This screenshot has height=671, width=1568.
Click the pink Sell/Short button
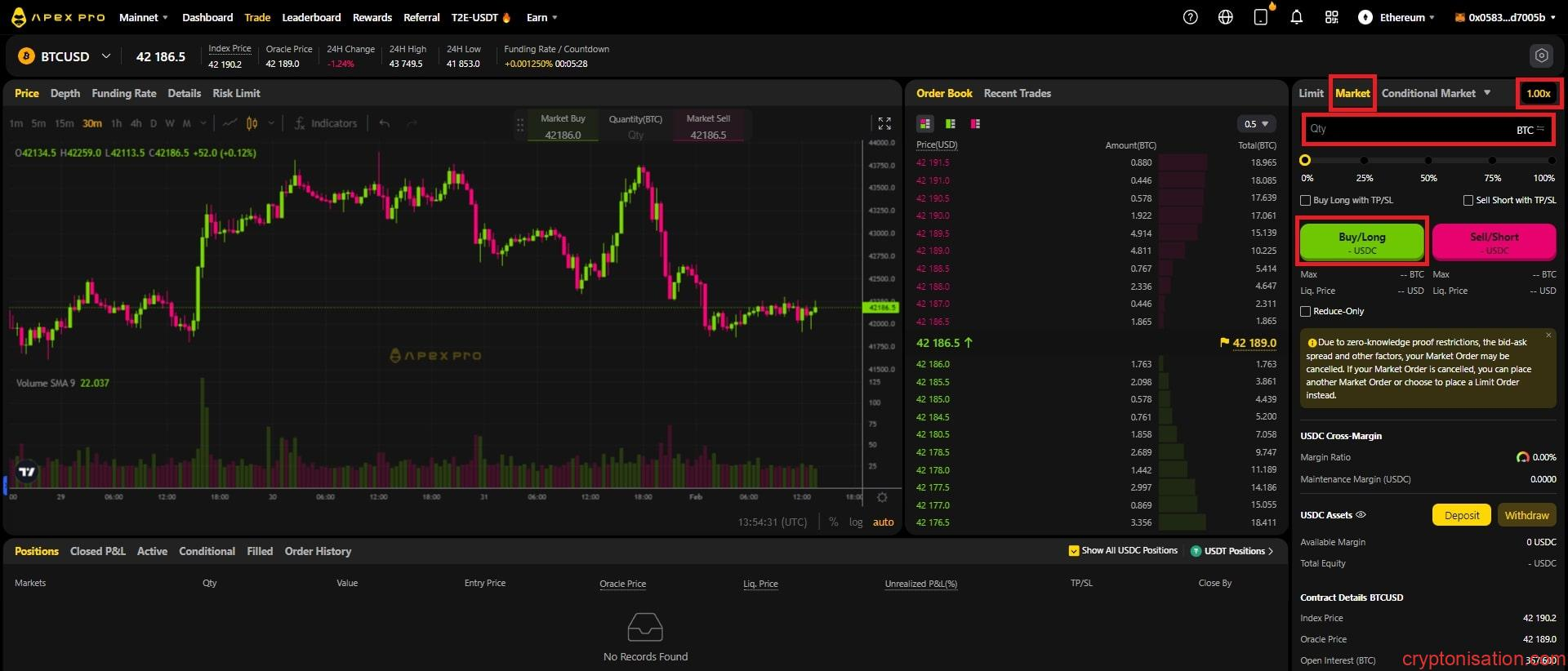tap(1494, 242)
